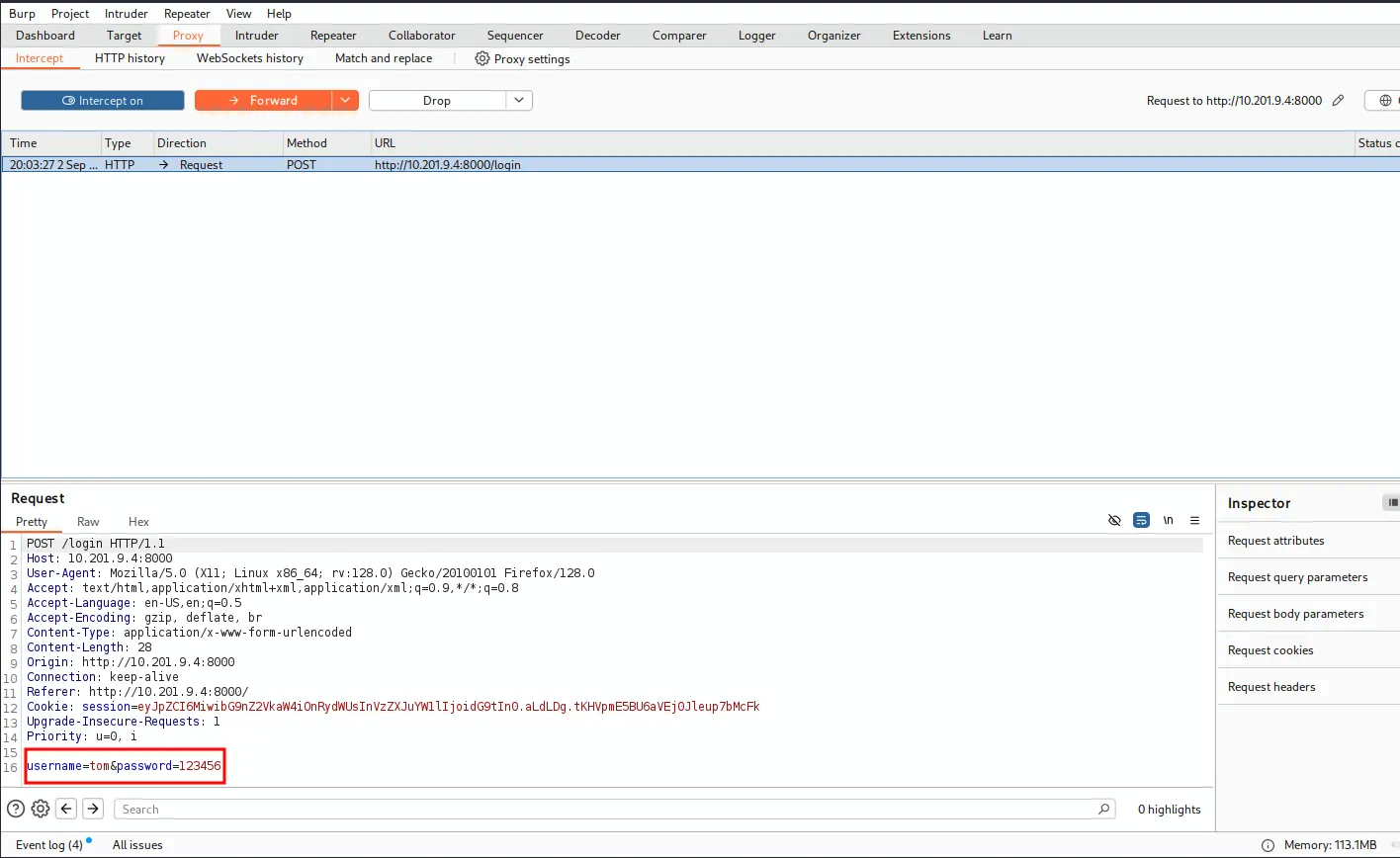
Task: Click the memory info icon in status bar
Action: click(1268, 845)
